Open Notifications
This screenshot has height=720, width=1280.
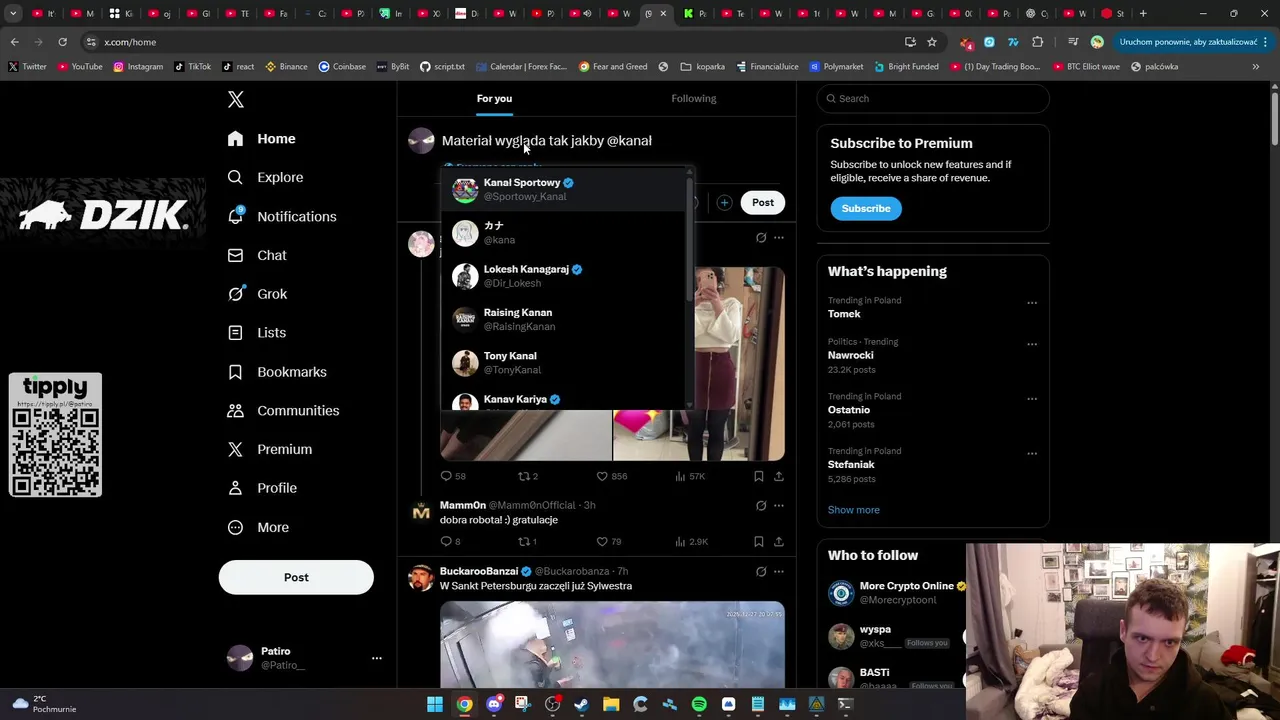(x=282, y=216)
